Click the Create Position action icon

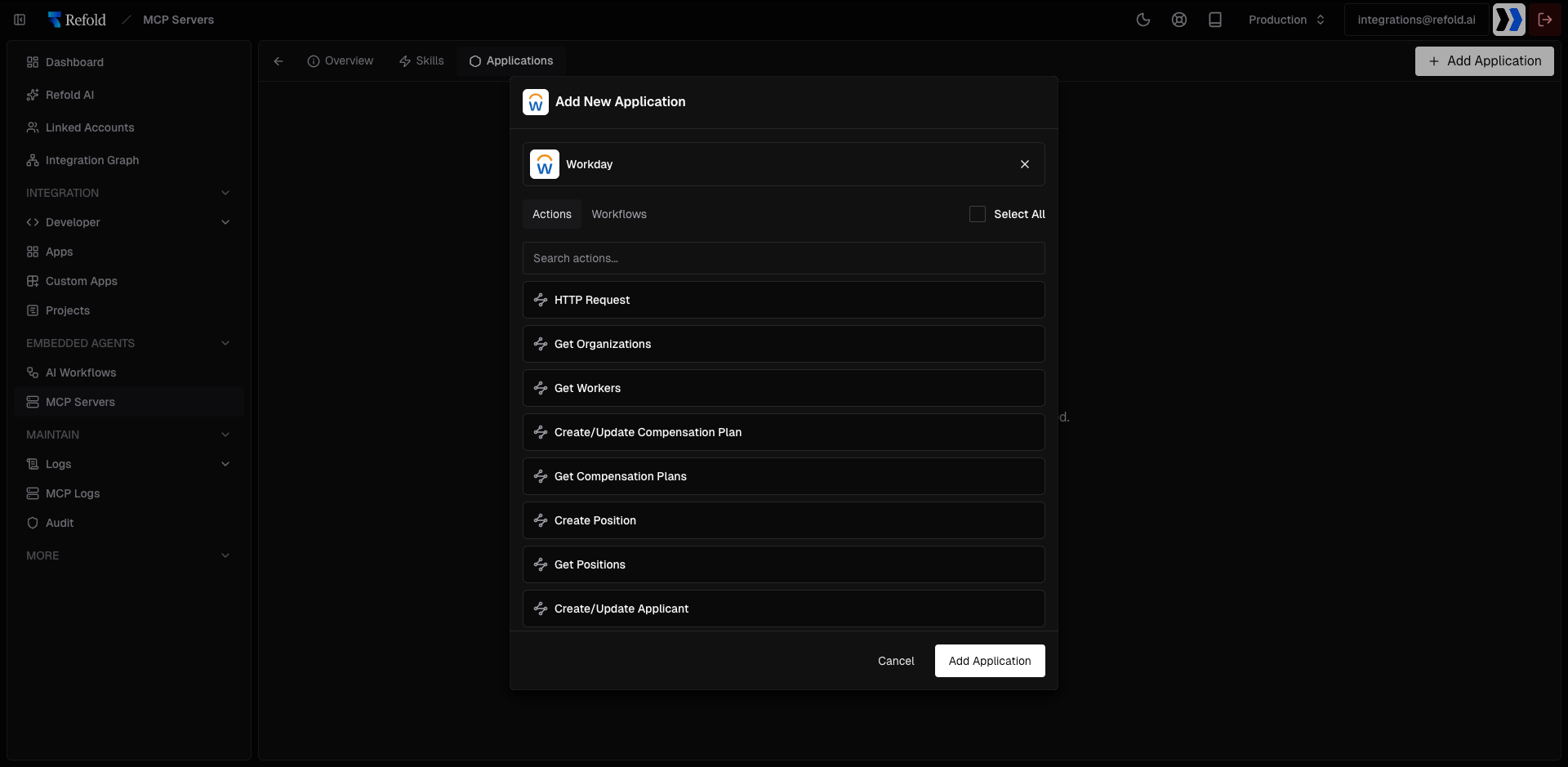point(541,520)
